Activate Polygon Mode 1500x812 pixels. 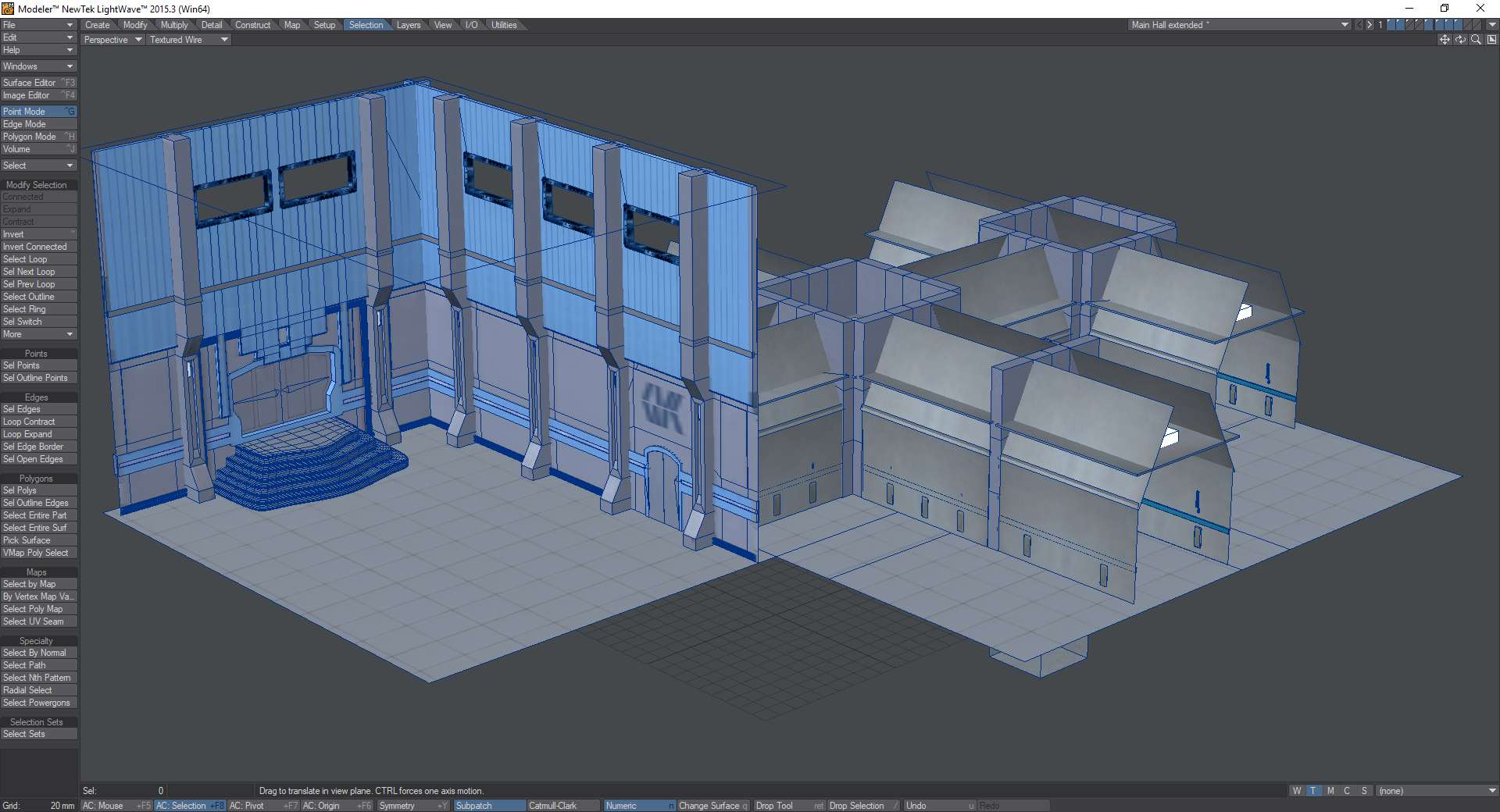(x=38, y=137)
